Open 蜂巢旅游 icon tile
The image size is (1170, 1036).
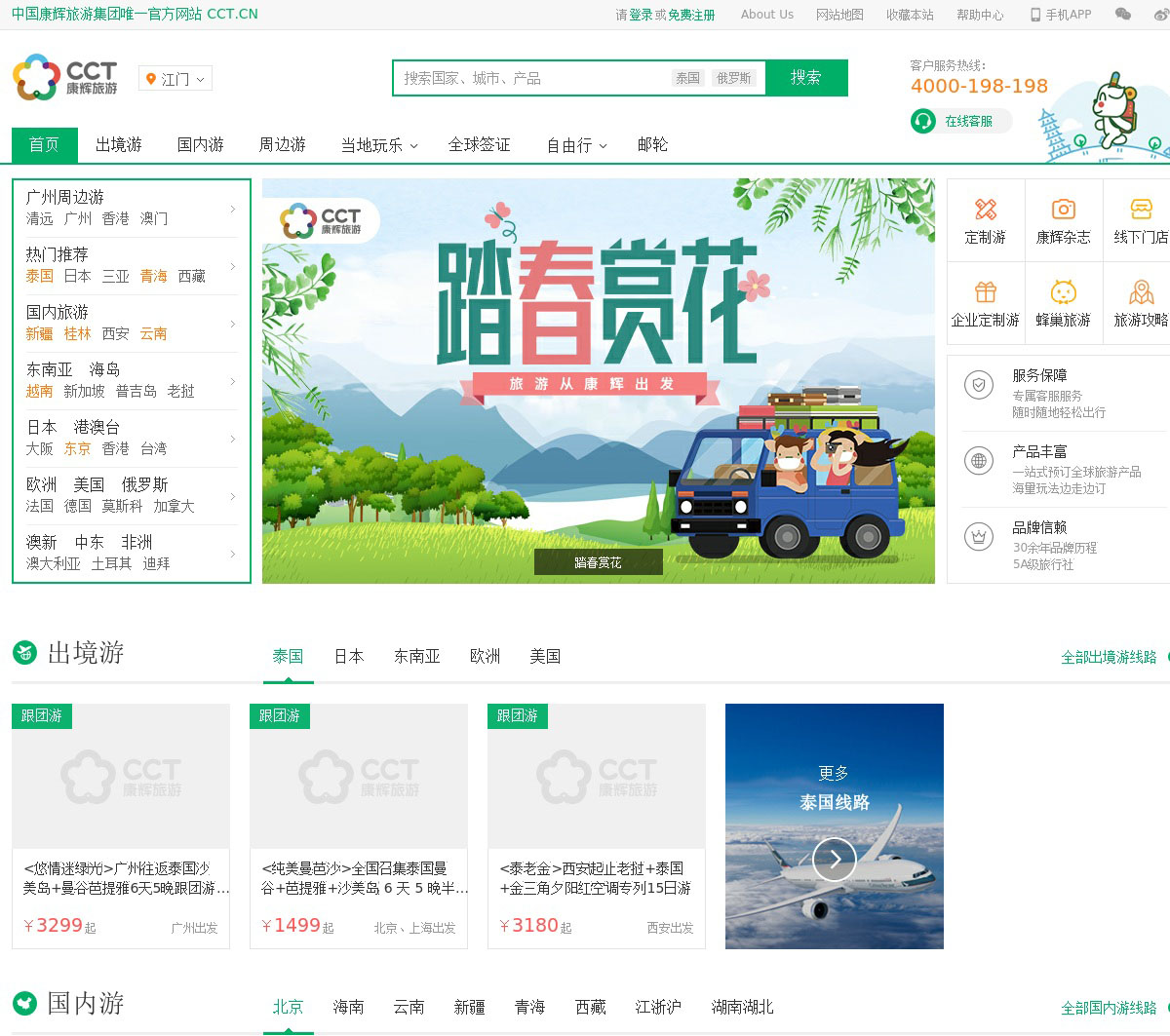(1064, 303)
